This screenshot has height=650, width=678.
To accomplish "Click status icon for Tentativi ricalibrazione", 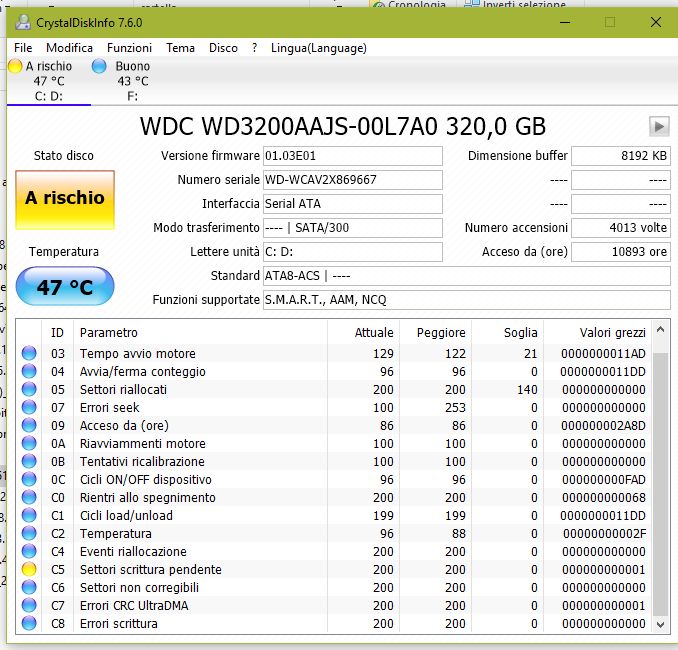I will click(x=29, y=461).
